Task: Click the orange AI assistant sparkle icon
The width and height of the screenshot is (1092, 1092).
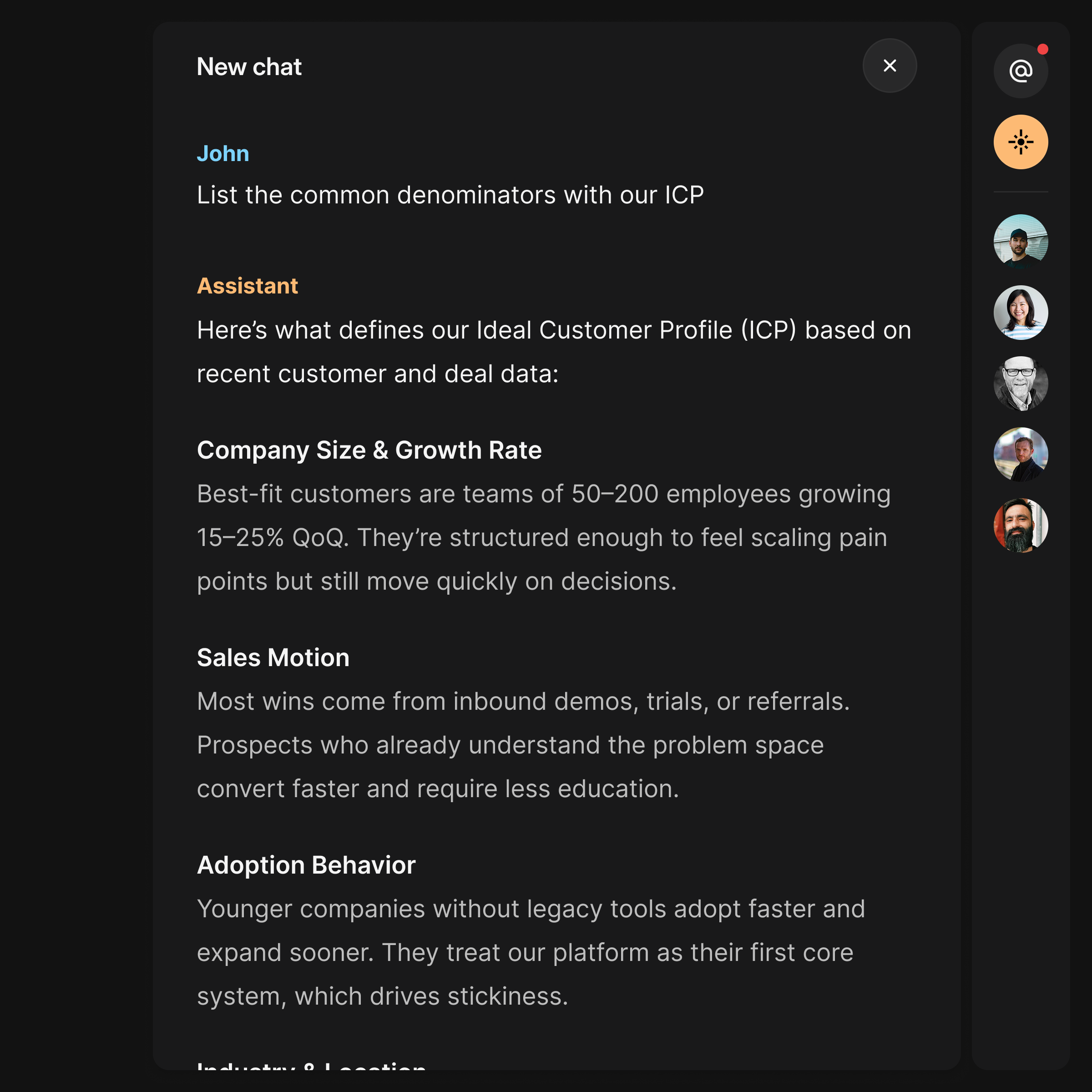Action: 1020,142
